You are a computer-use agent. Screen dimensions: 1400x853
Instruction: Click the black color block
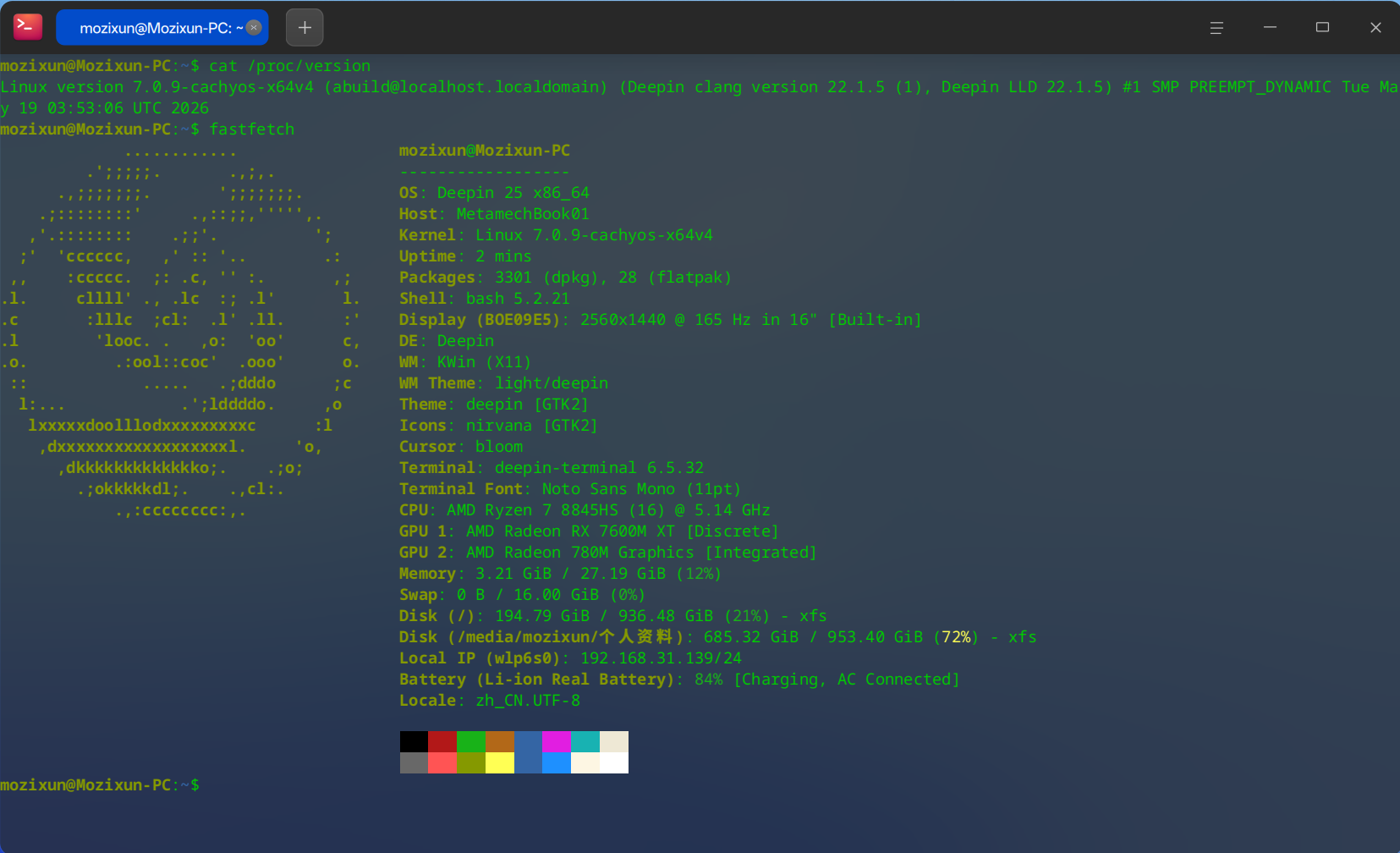tap(415, 742)
